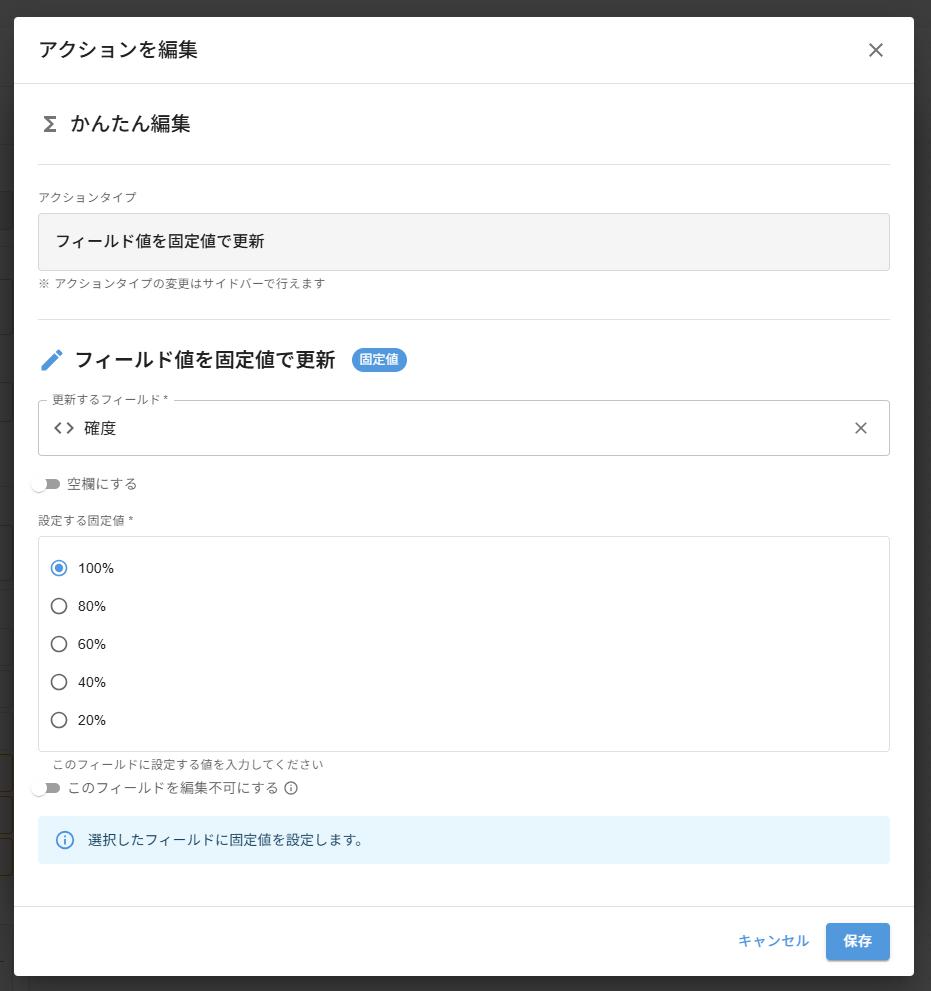
Task: Click the pencil edit icon beside フィールド値を固定値で更新
Action: point(51,360)
